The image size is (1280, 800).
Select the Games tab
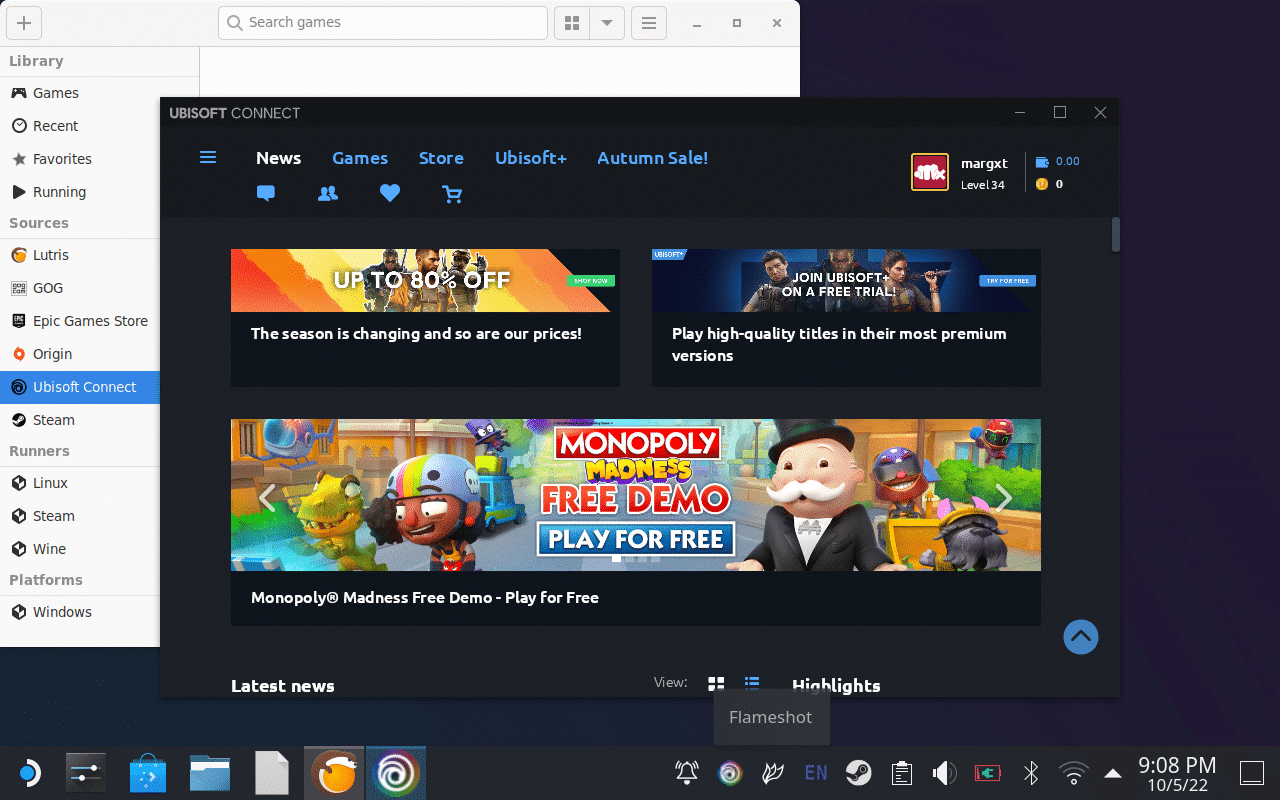(x=360, y=158)
